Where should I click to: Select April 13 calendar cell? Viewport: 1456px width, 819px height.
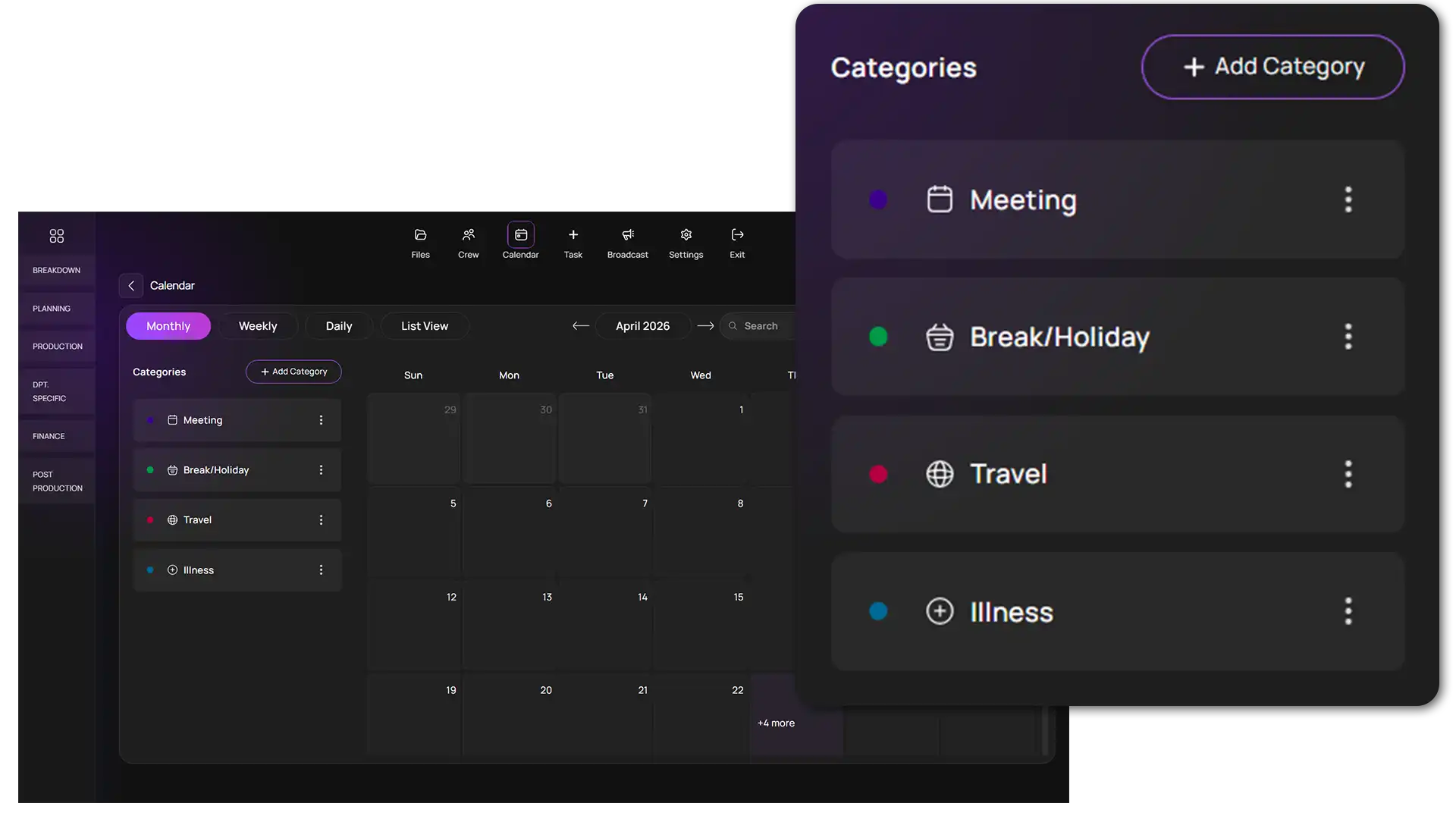coord(510,626)
